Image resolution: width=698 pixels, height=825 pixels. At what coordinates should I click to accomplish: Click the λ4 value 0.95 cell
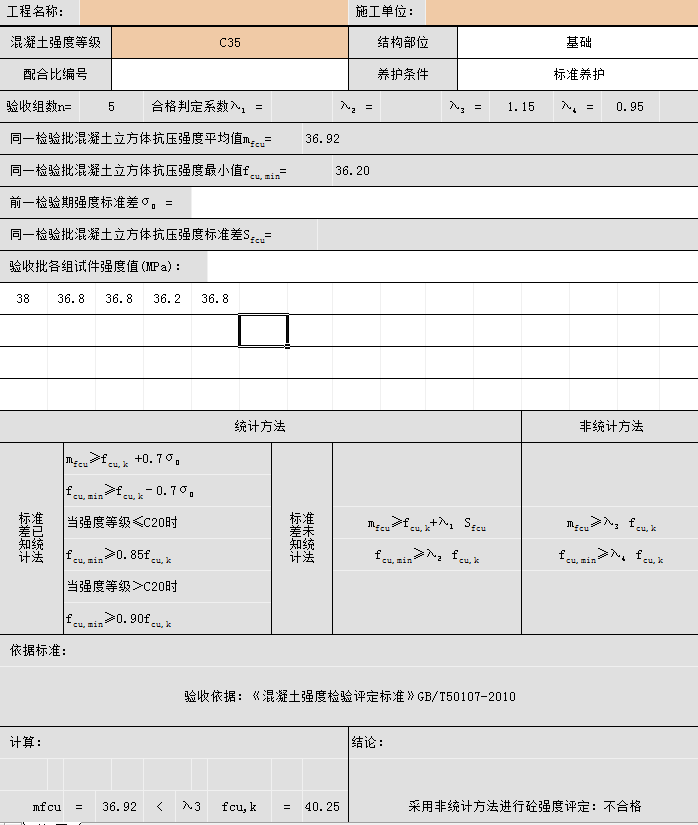click(x=630, y=107)
